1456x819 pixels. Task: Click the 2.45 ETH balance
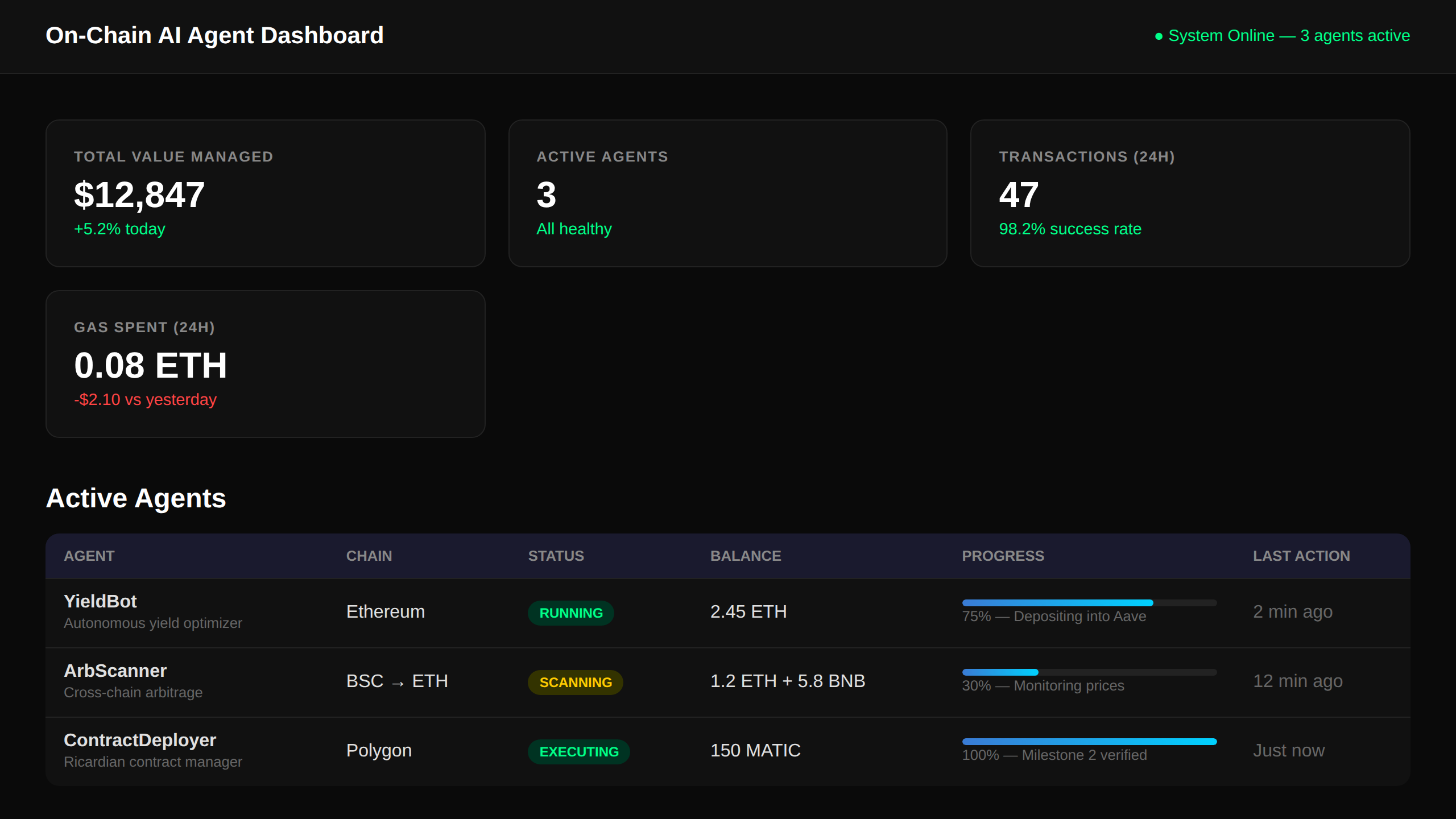(x=748, y=611)
